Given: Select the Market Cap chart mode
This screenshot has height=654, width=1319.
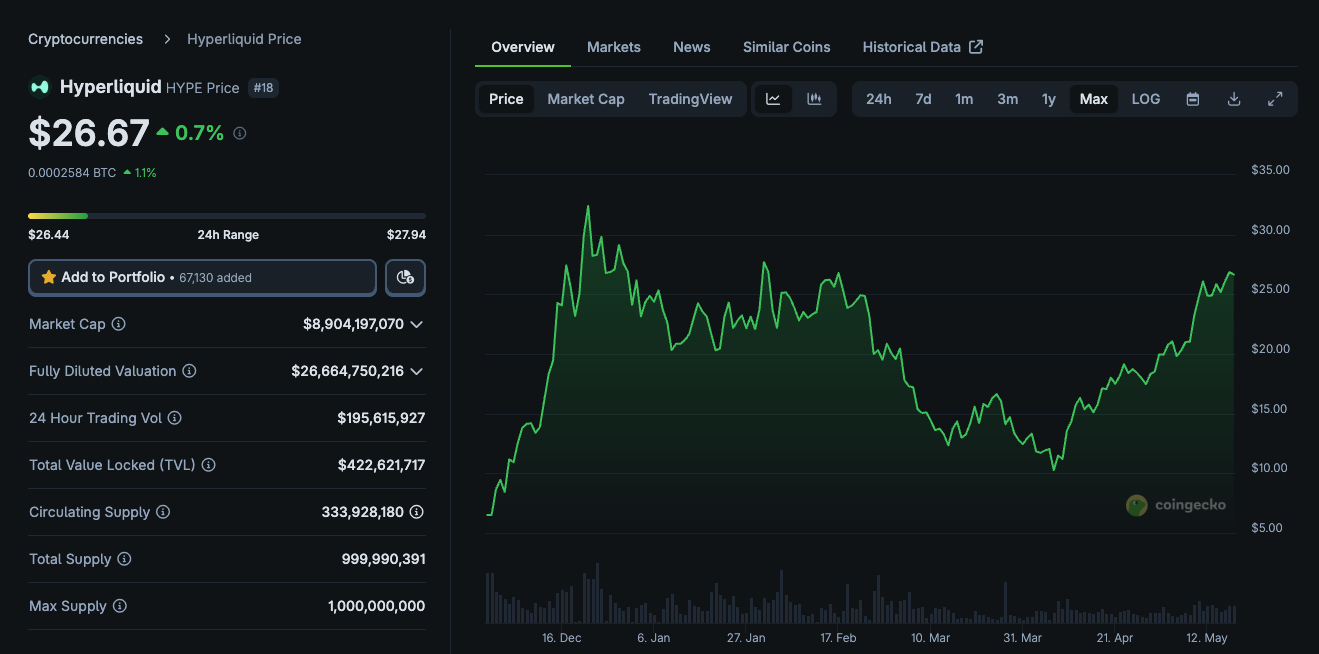Looking at the screenshot, I should 586,99.
